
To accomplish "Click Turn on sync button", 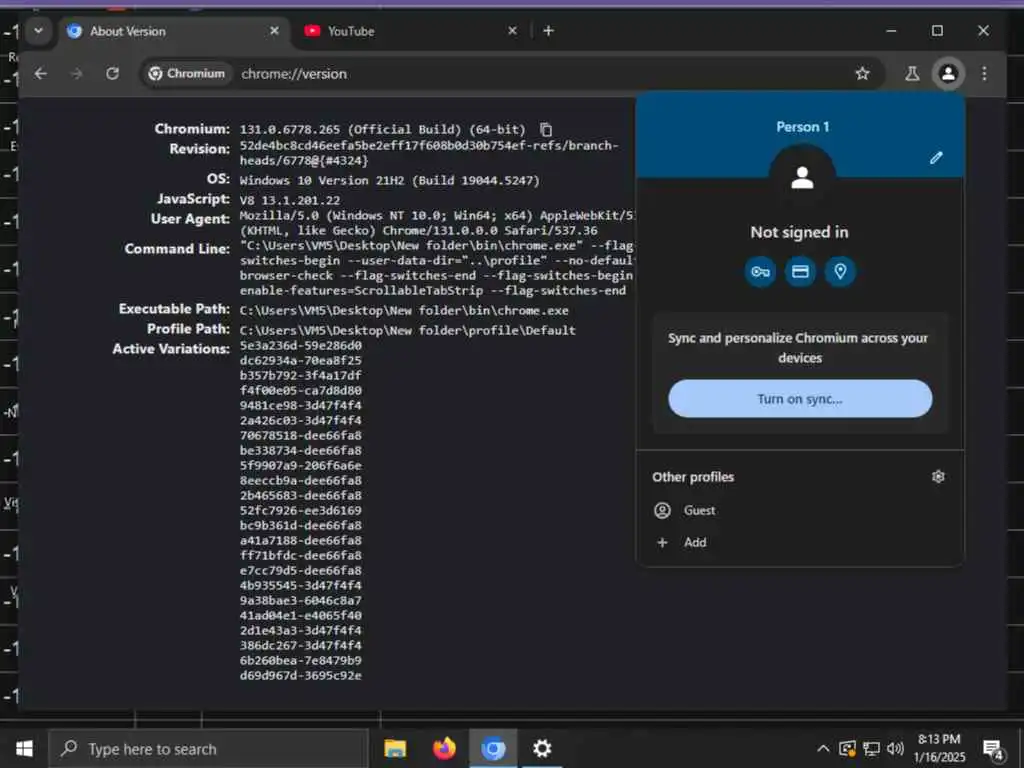I will 800,399.
